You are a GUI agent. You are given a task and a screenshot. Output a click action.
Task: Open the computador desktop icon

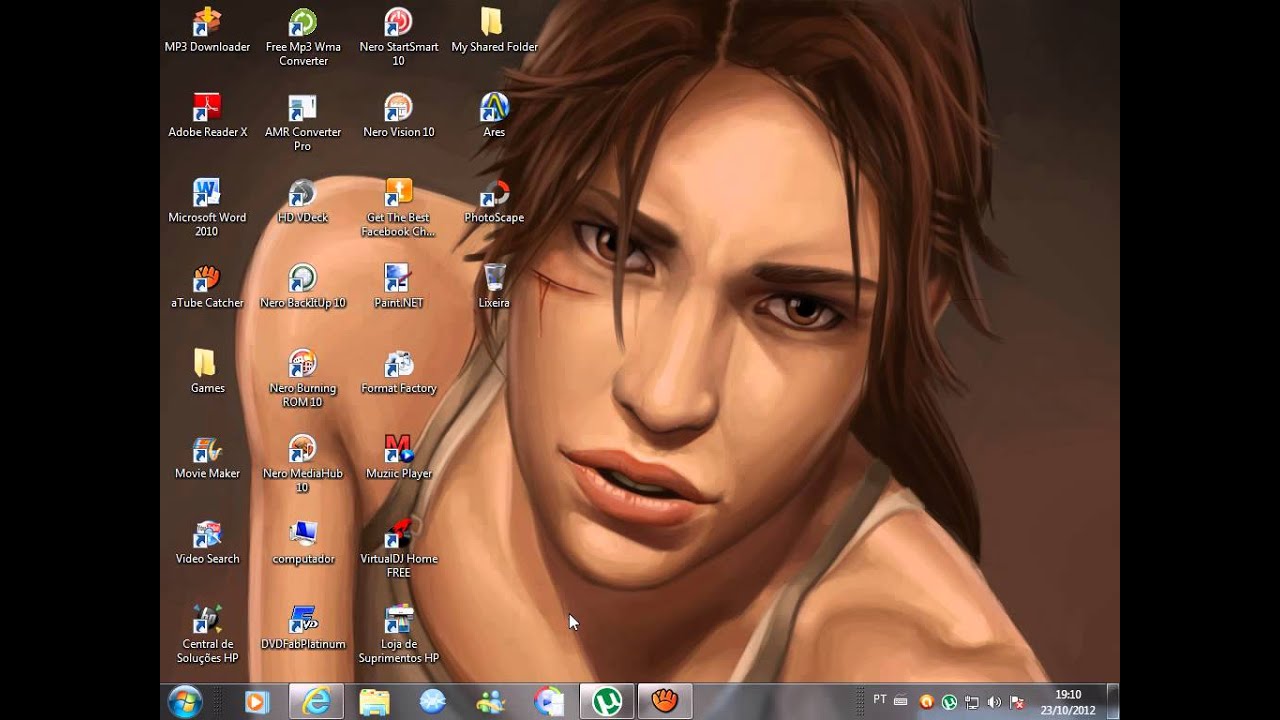303,542
